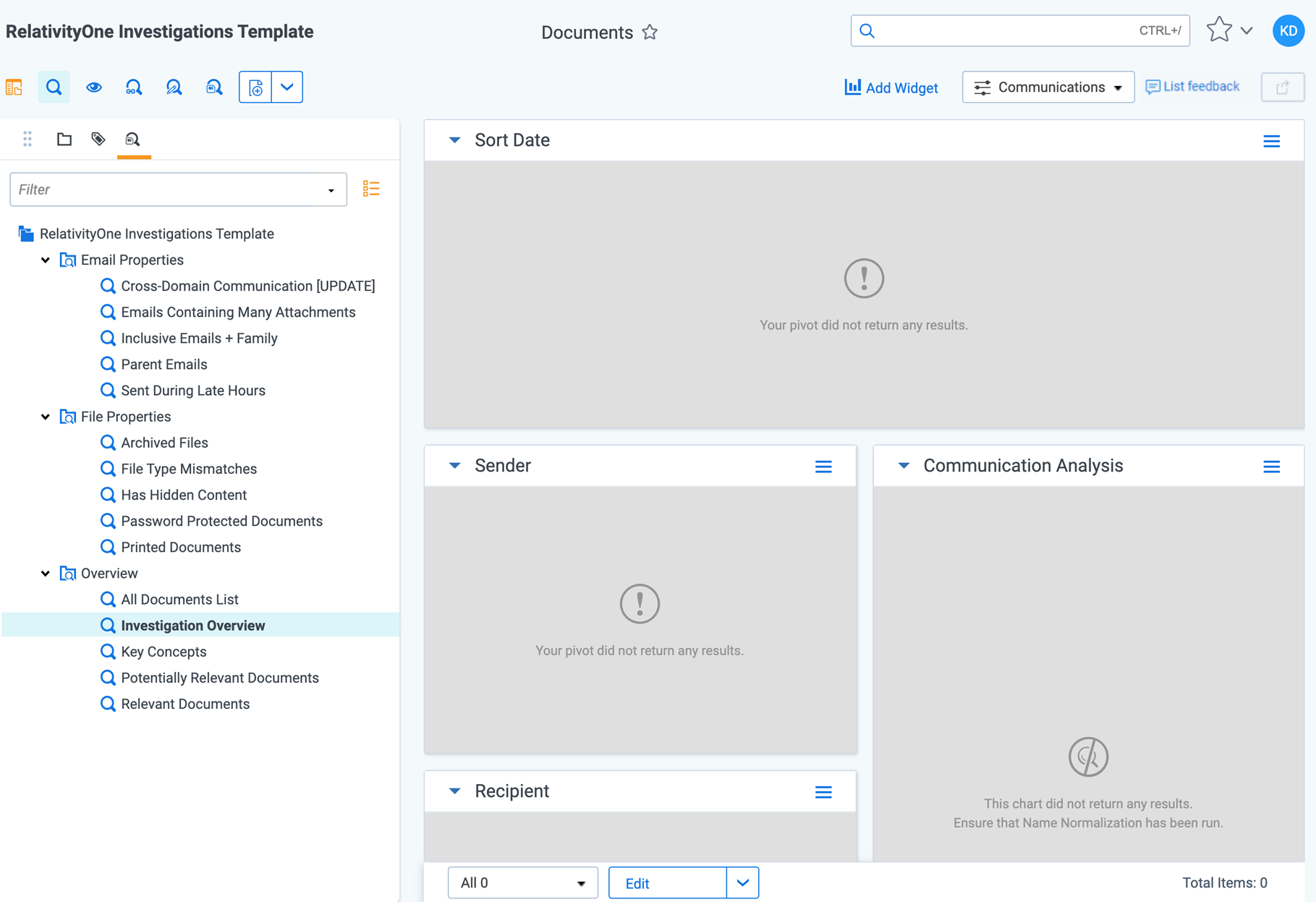The height and width of the screenshot is (902, 1316).
Task: Open Communication Analysis widget hamburger menu
Action: click(1272, 467)
